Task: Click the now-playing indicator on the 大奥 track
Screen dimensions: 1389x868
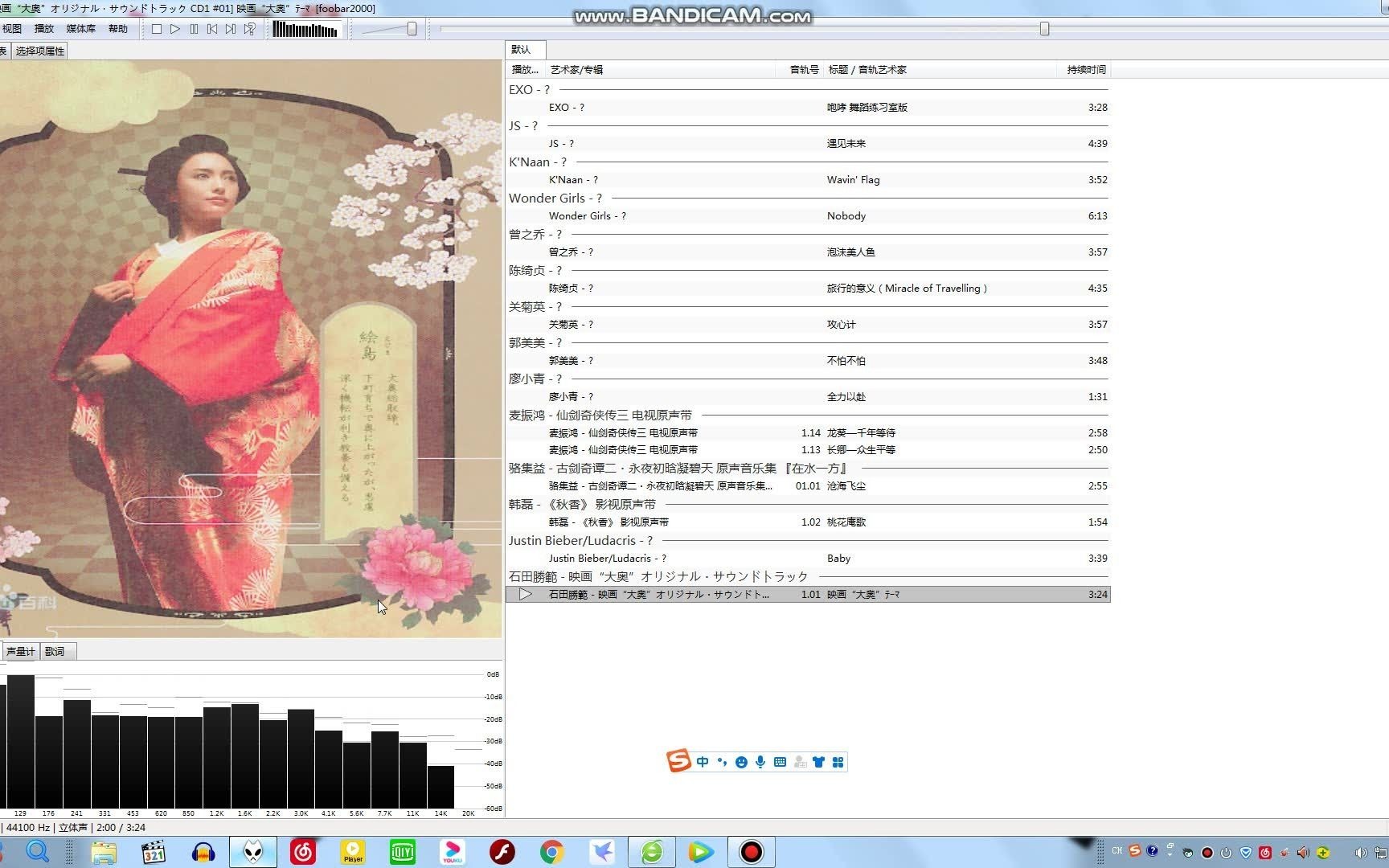Action: pyautogui.click(x=526, y=595)
